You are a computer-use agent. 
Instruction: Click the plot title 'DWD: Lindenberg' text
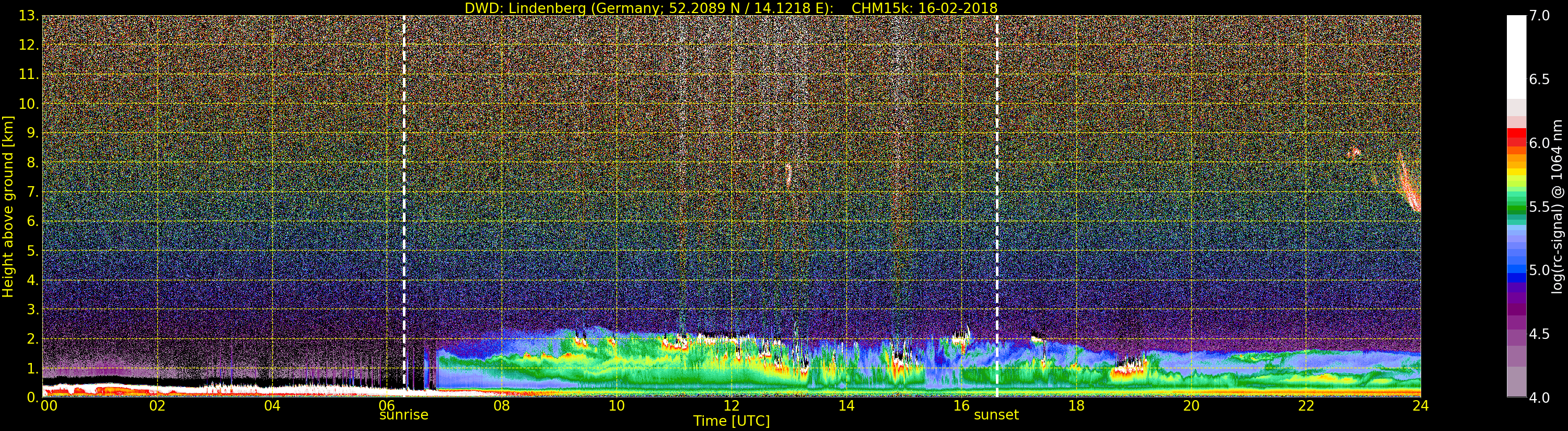(x=515, y=8)
